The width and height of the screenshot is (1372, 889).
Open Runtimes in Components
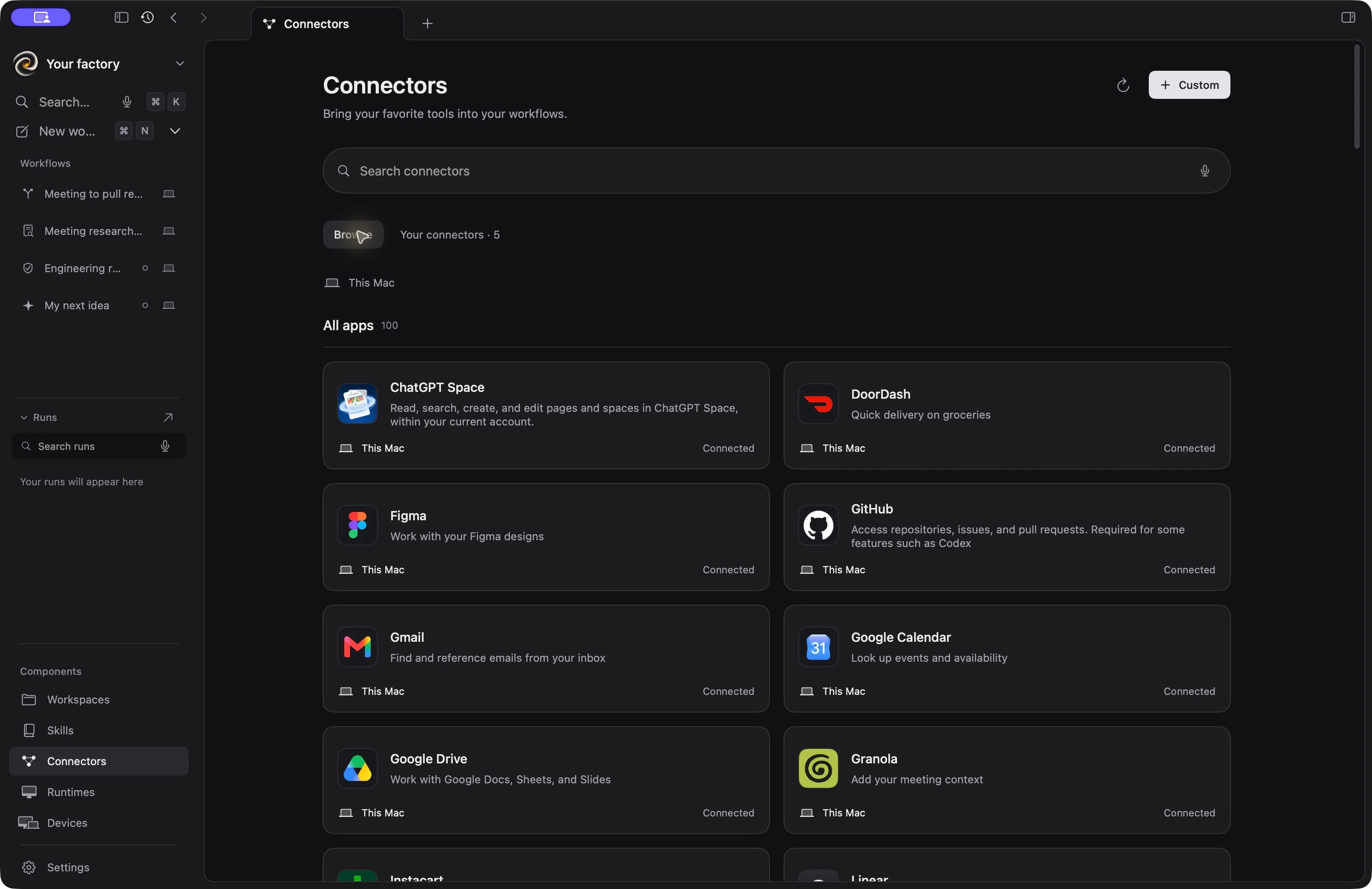pos(98,793)
